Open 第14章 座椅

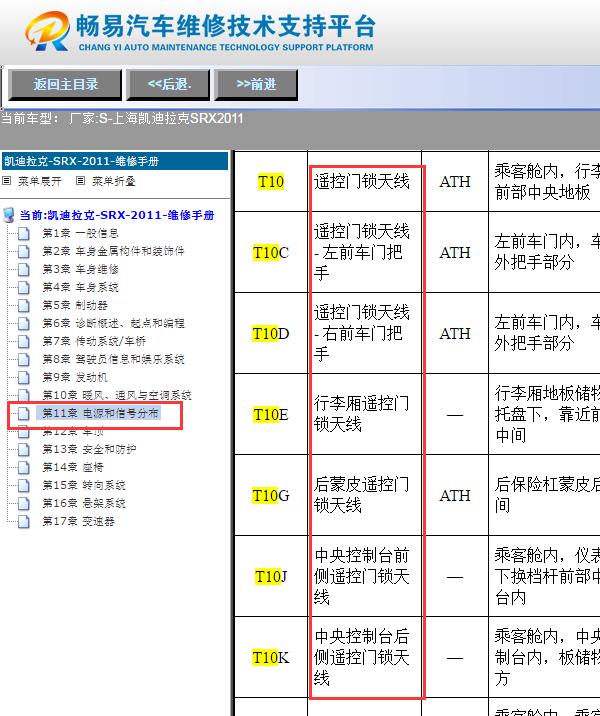(x=73, y=467)
